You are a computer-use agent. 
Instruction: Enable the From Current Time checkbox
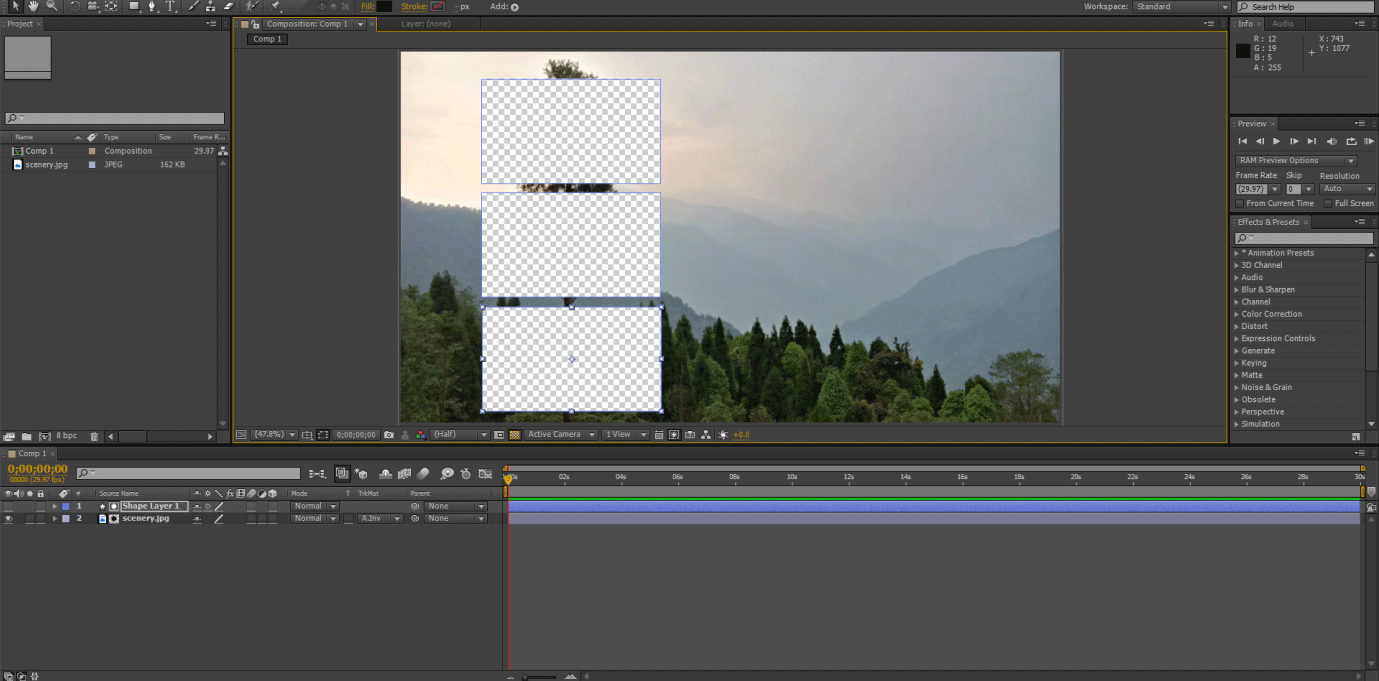(x=1240, y=203)
